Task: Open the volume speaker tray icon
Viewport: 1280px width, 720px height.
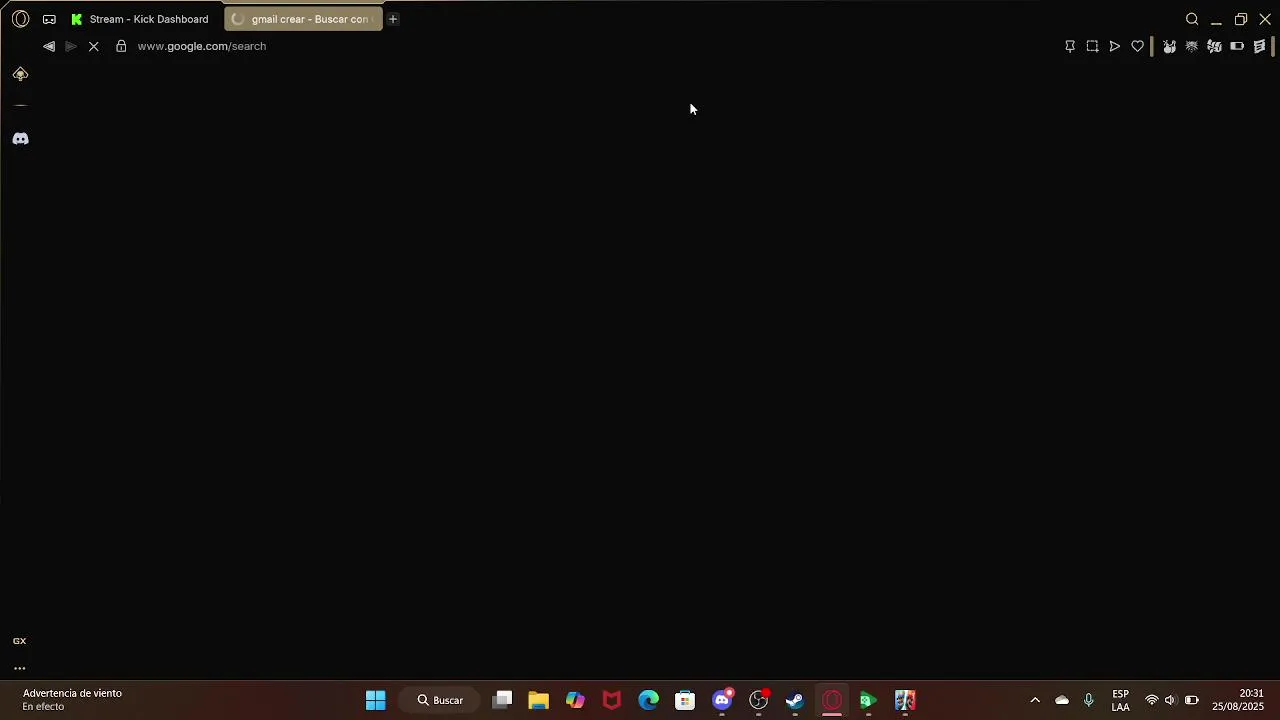Action: click(x=1170, y=700)
